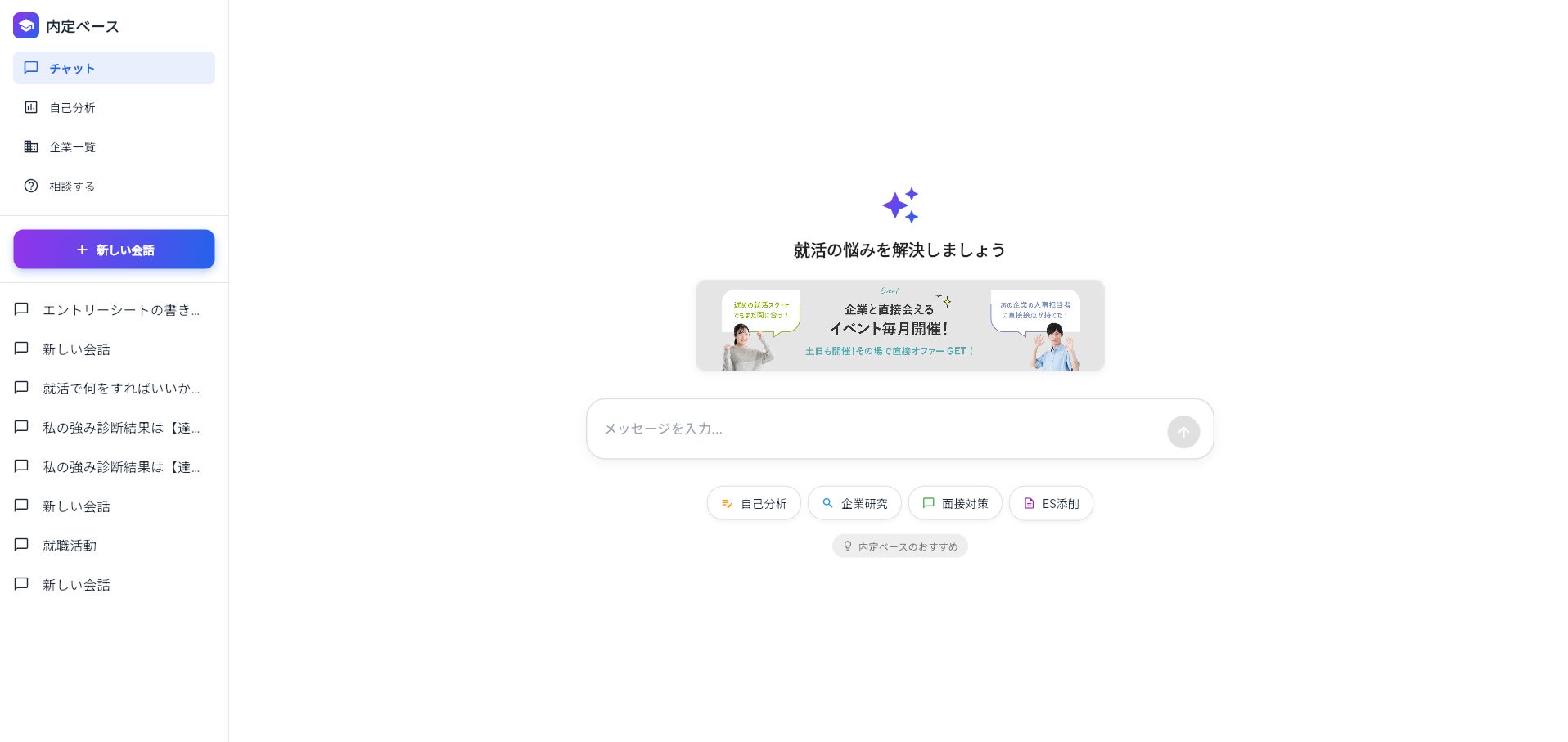Image resolution: width=1568 pixels, height=742 pixels.
Task: Click the chat icon beside 就職活動
Action: tap(22, 545)
